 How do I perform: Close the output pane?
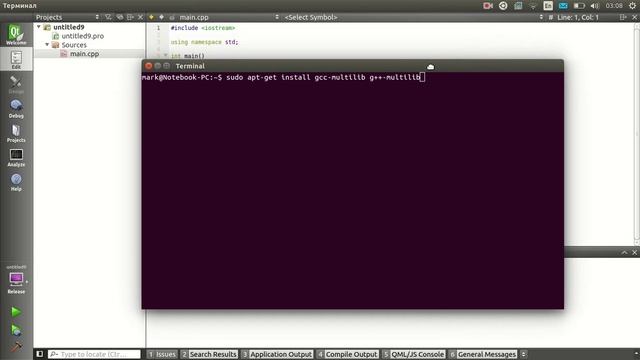coord(634,253)
